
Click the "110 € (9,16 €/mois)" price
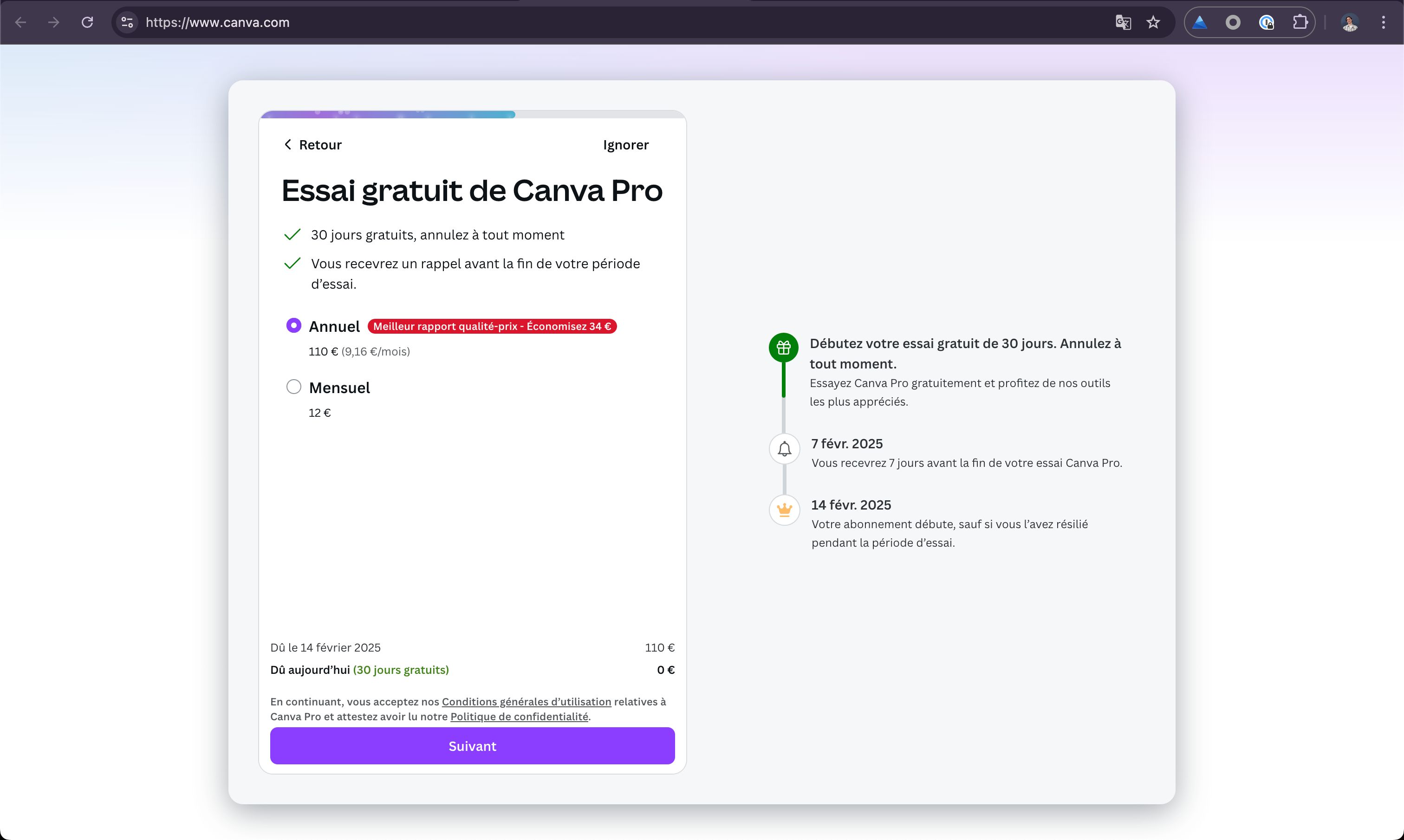click(359, 351)
